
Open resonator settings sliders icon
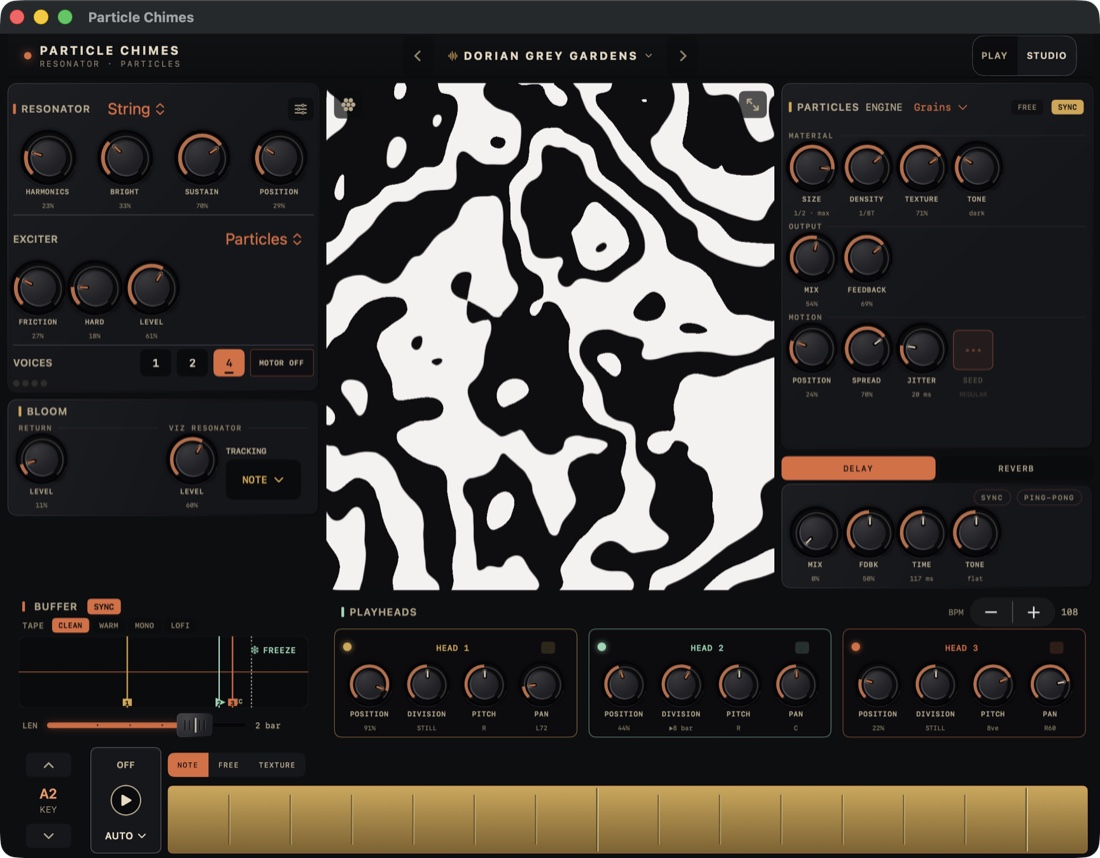pos(300,109)
